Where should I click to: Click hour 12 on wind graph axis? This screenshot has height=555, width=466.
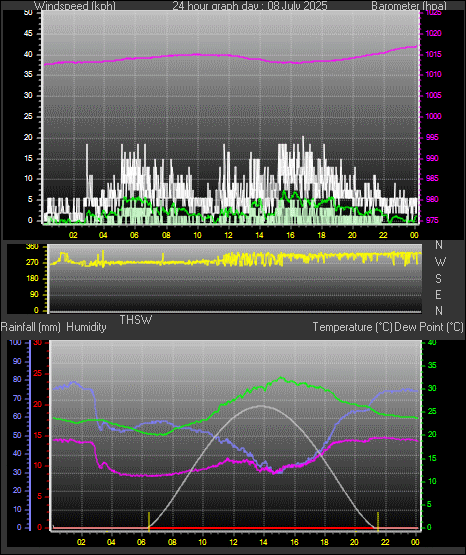tap(229, 235)
